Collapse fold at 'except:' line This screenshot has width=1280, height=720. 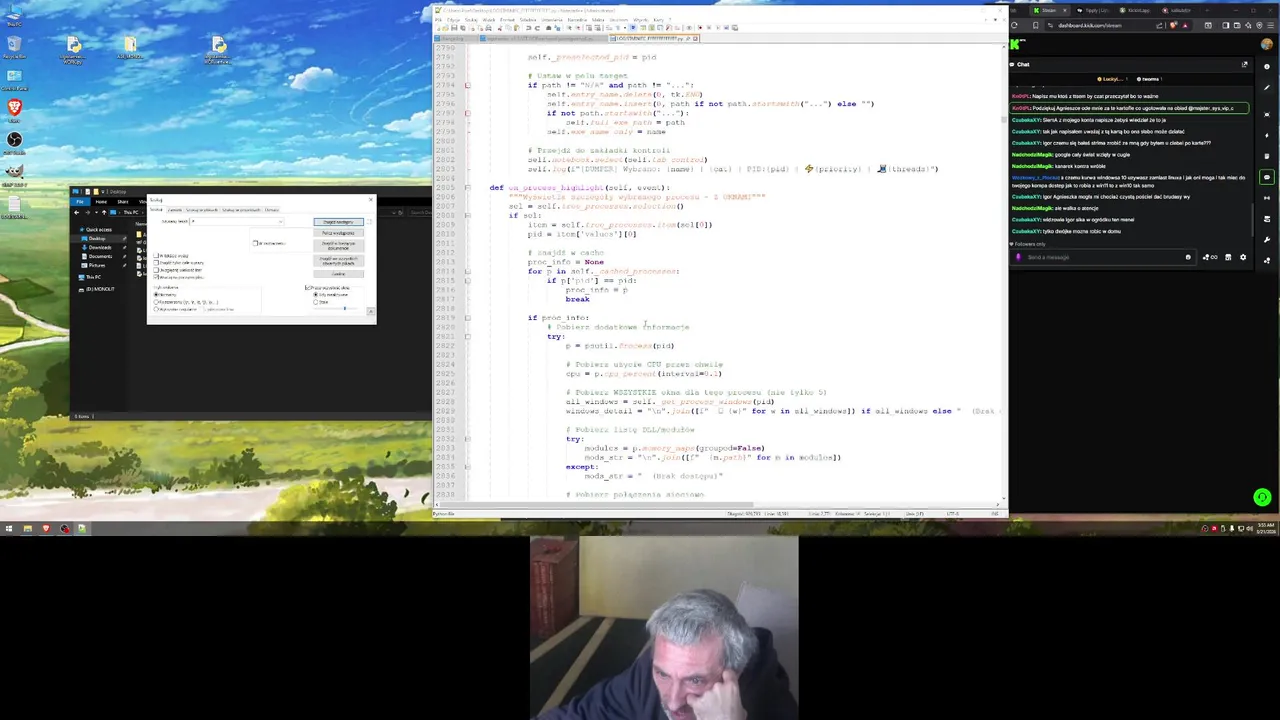point(467,466)
